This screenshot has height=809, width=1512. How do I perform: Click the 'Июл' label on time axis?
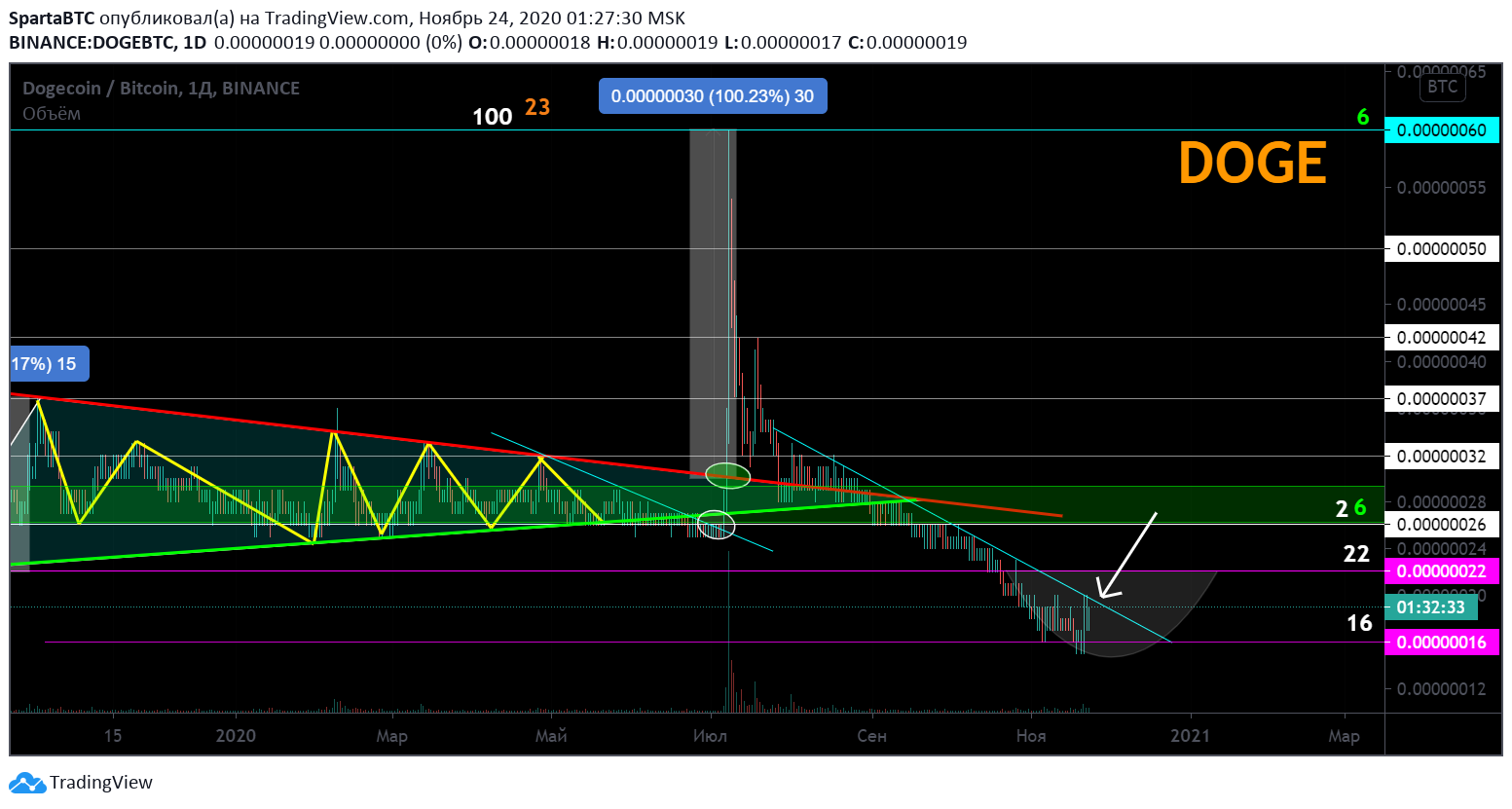click(710, 736)
